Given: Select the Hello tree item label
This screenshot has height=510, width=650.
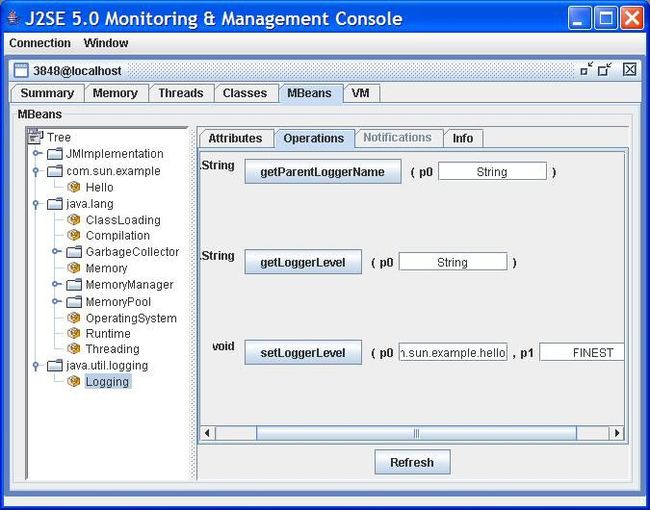Looking at the screenshot, I should [99, 187].
